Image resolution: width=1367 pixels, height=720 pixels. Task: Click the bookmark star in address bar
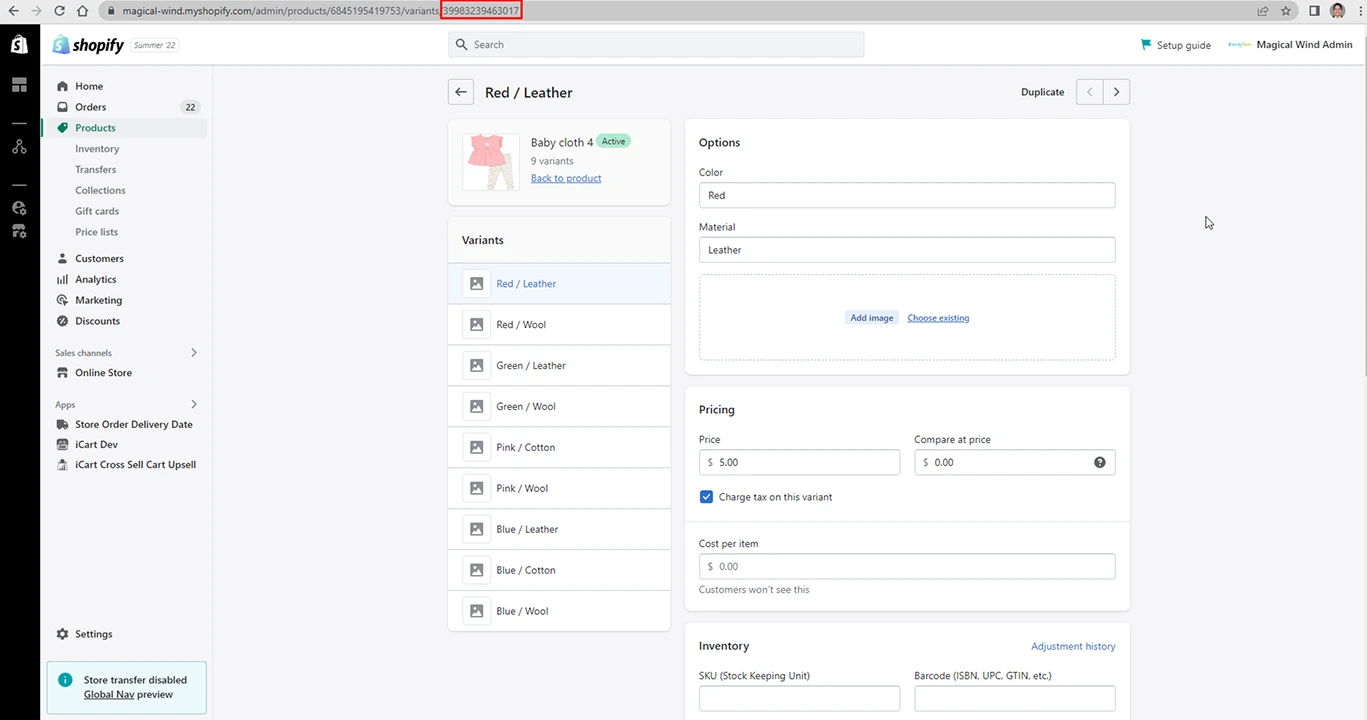coord(1286,11)
